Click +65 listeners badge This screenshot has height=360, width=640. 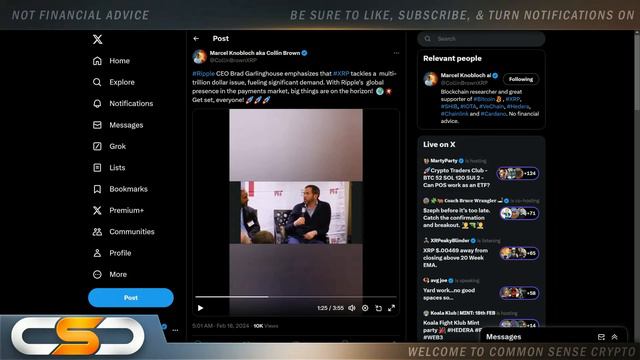519,253
